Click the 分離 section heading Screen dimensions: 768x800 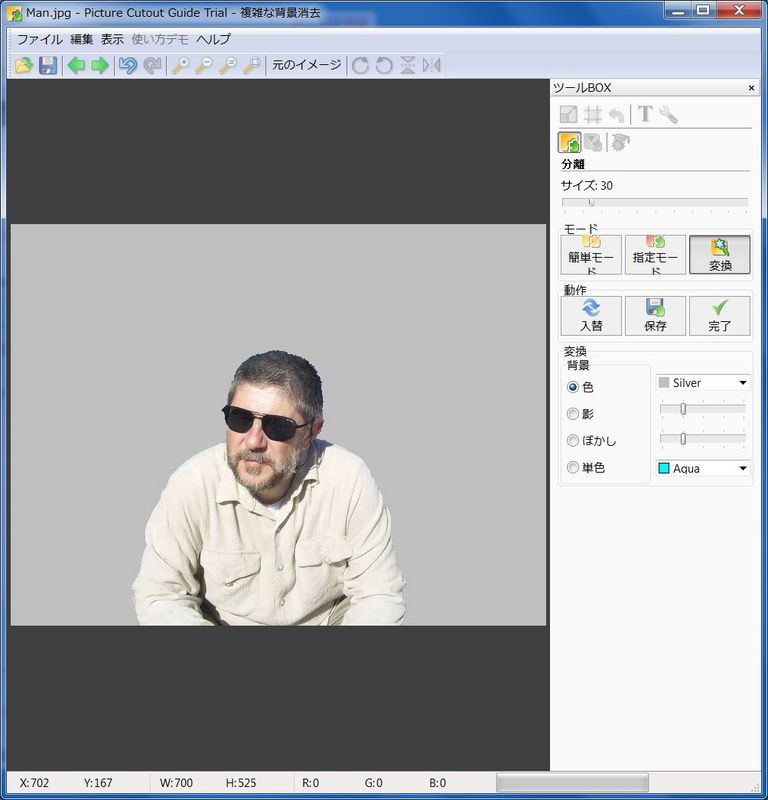[573, 164]
